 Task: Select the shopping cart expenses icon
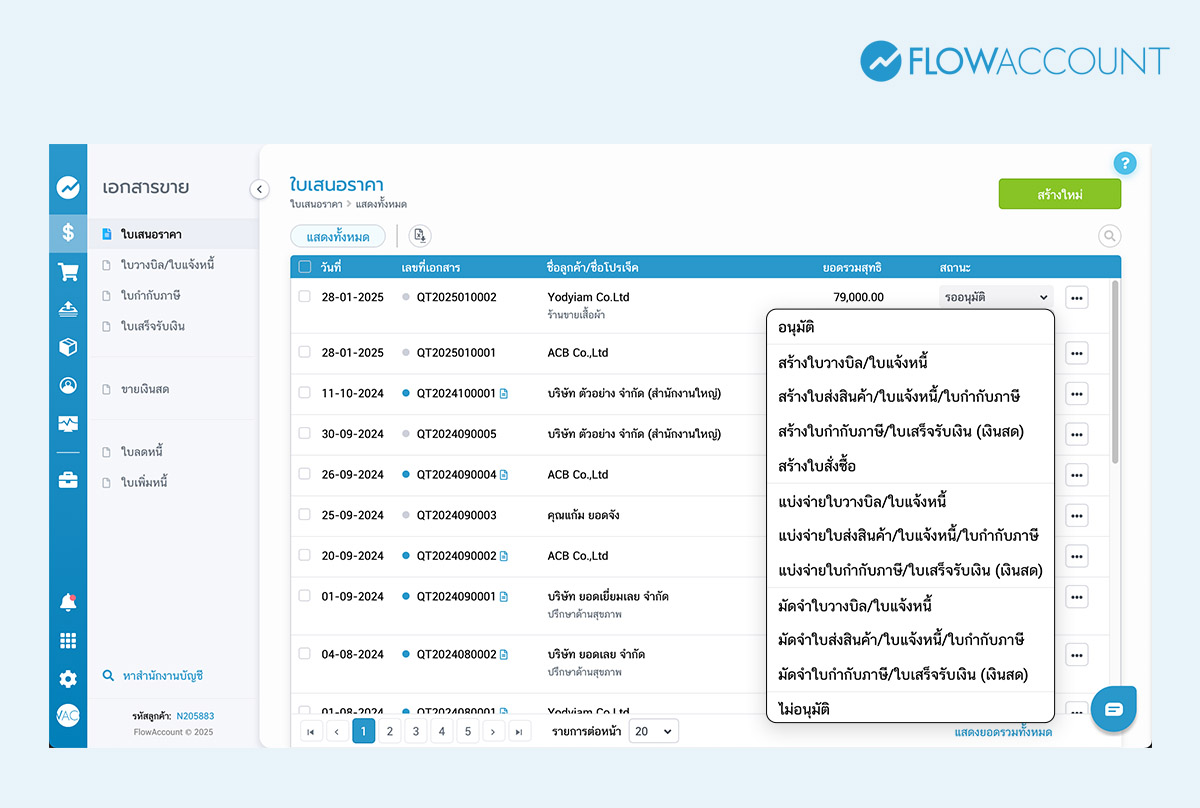tap(67, 271)
